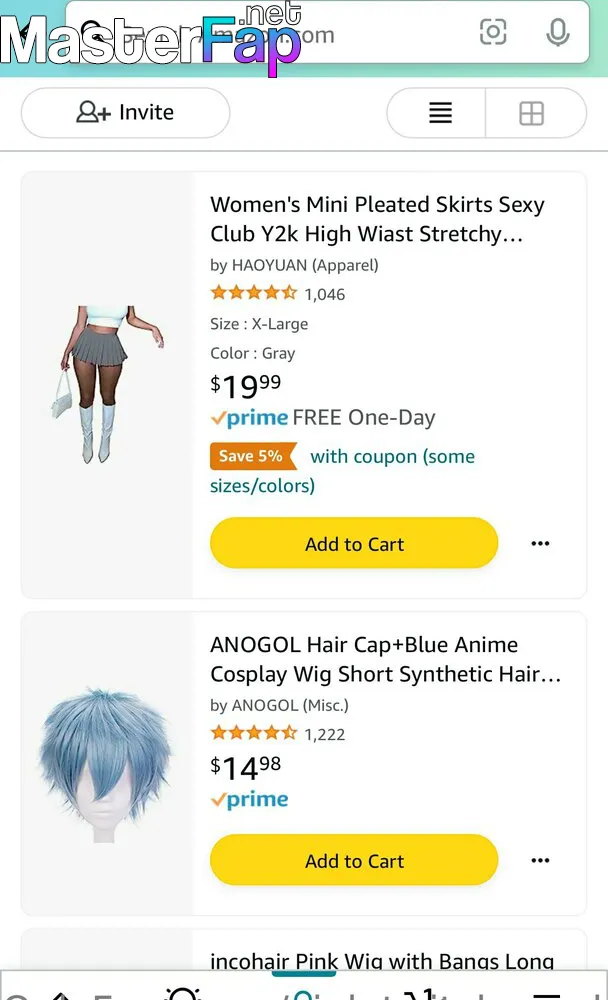Add the ANOGOL blue wig to cart

pyautogui.click(x=354, y=860)
